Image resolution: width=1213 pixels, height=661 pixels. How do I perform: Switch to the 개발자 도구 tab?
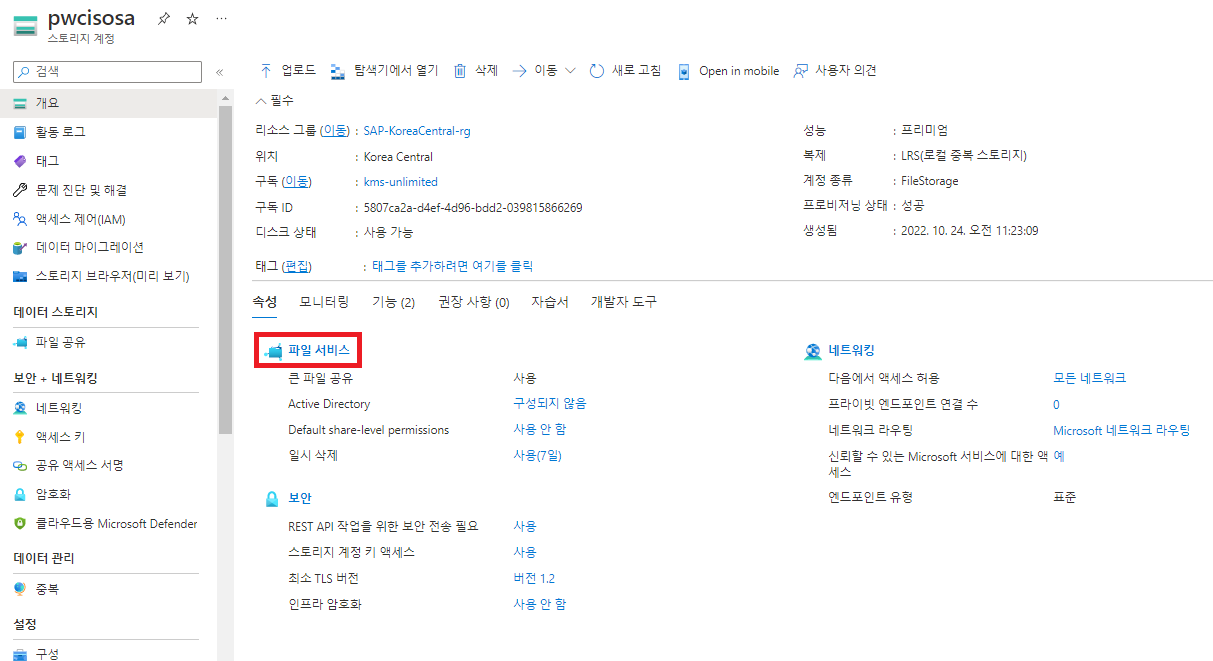point(624,302)
